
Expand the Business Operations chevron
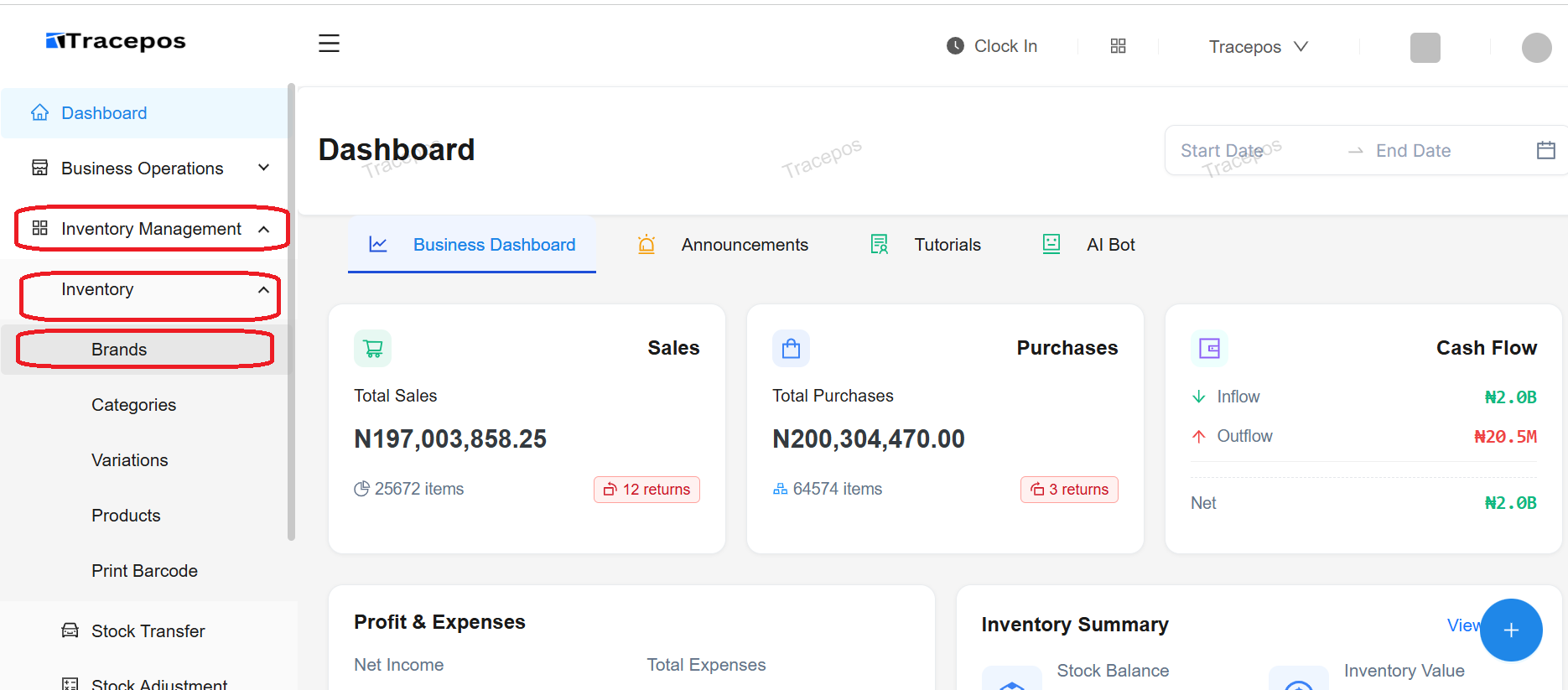click(x=264, y=168)
